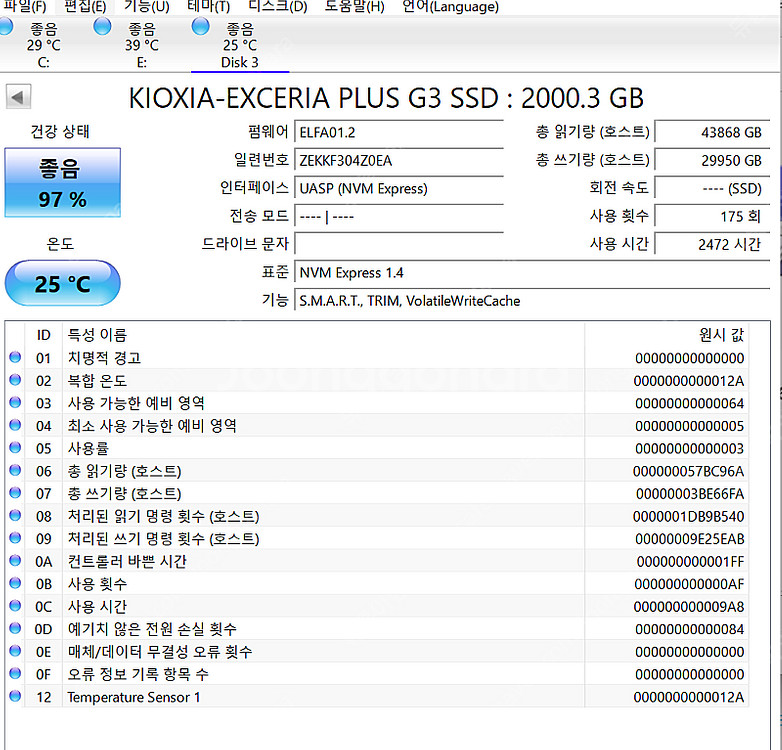Click raw value 000000000000AF
The width and height of the screenshot is (782, 750).
click(x=689, y=584)
